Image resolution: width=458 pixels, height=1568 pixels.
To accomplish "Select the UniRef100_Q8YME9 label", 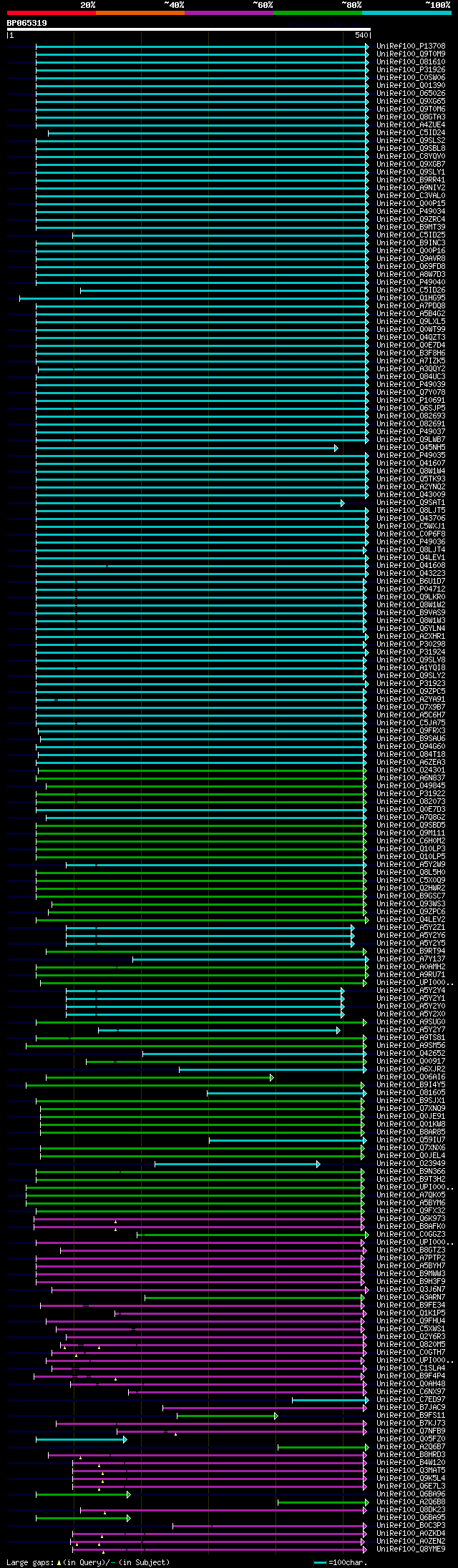I will [x=411, y=1549].
